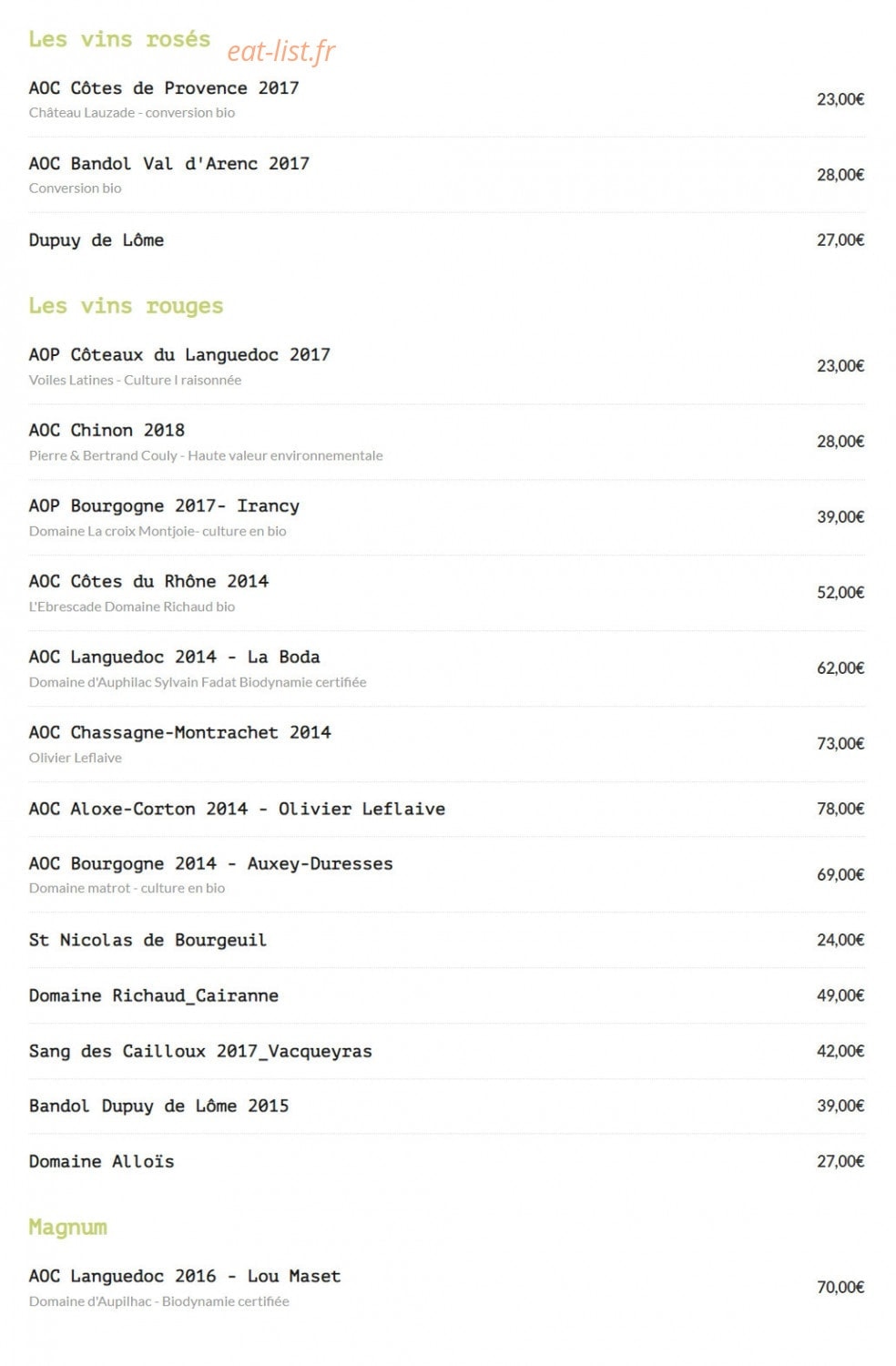Image resolution: width=896 pixels, height=1366 pixels.
Task: Select the Les vins rouges heading
Action: (x=126, y=306)
